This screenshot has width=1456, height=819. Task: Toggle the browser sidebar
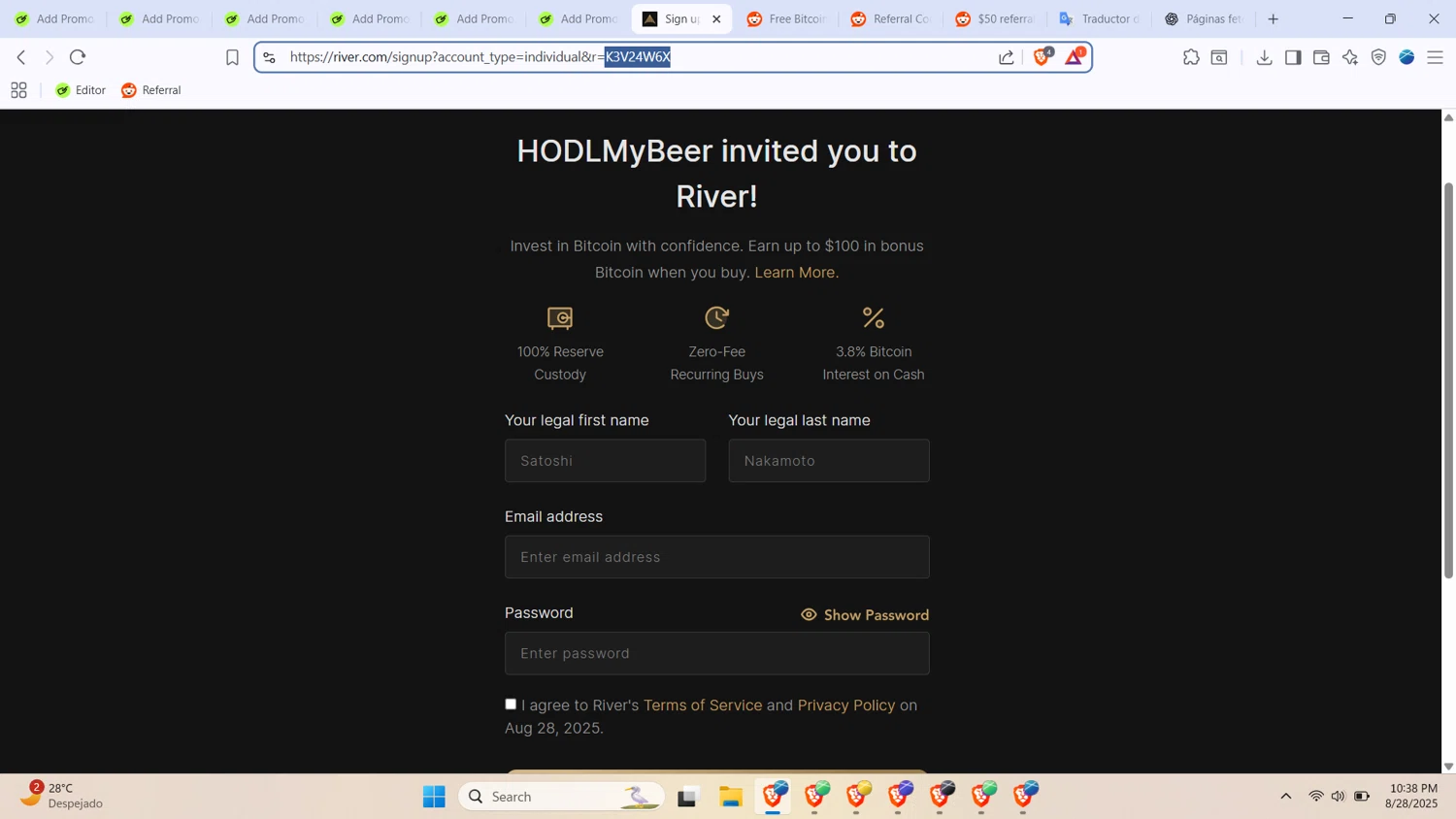coord(1293,57)
